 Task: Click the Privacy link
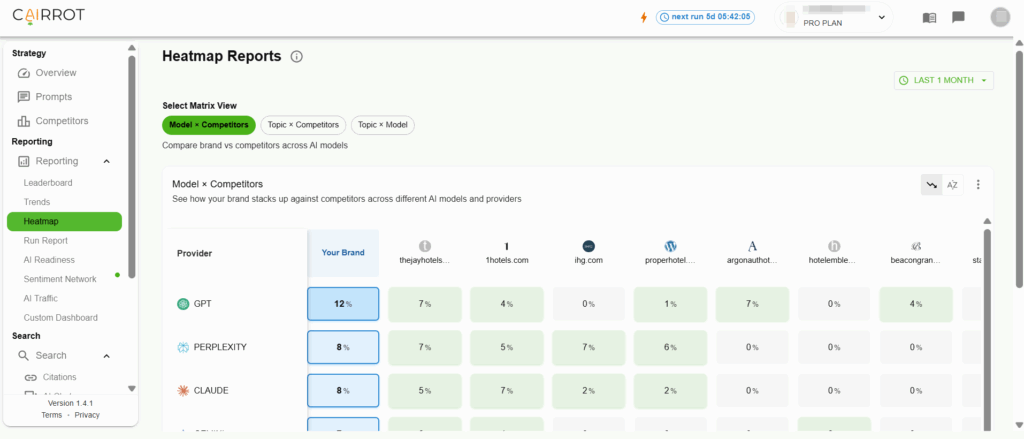(x=88, y=415)
